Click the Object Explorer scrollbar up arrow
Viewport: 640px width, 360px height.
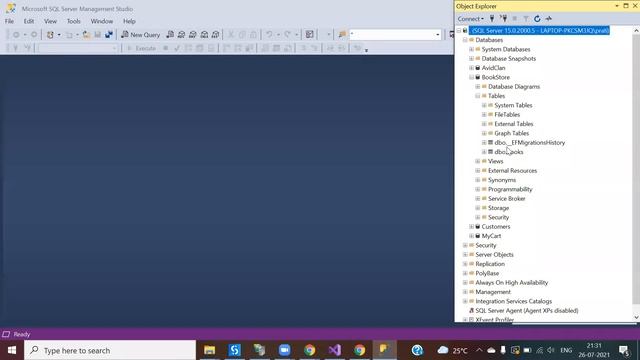tap(636, 31)
